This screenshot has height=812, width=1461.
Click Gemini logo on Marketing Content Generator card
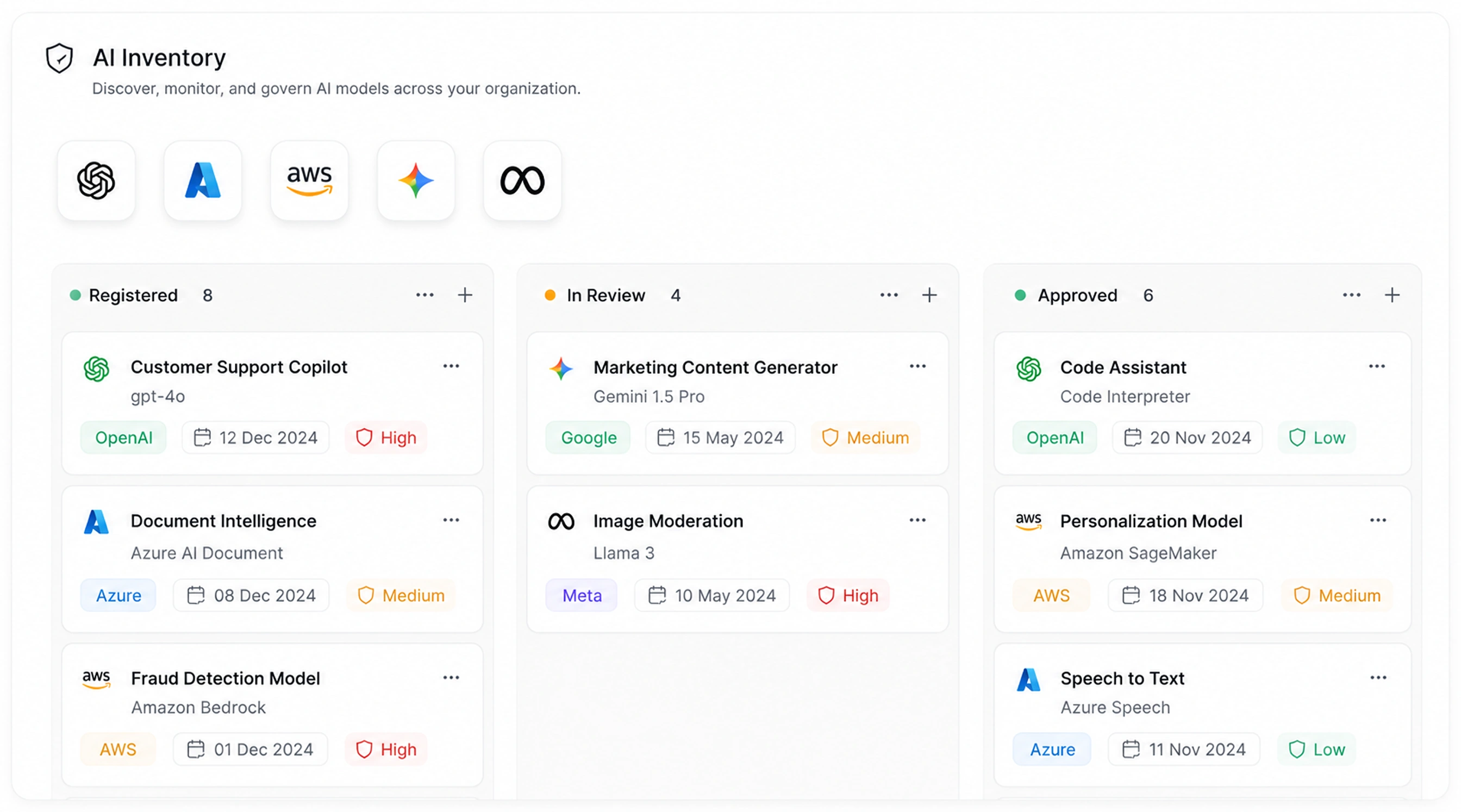[x=561, y=368]
